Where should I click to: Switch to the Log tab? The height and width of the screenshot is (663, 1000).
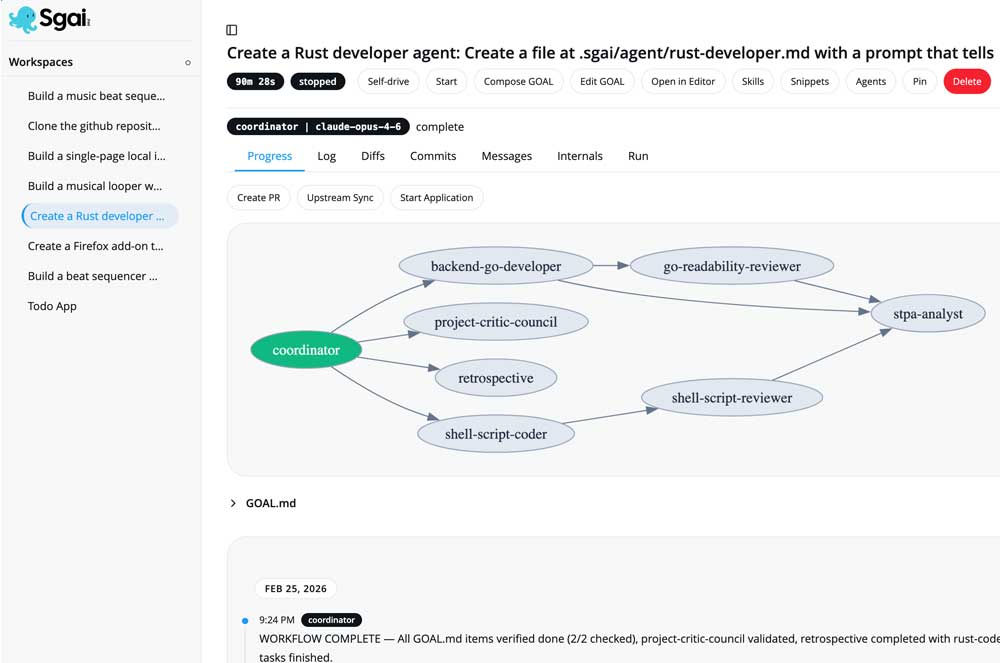[x=327, y=156]
